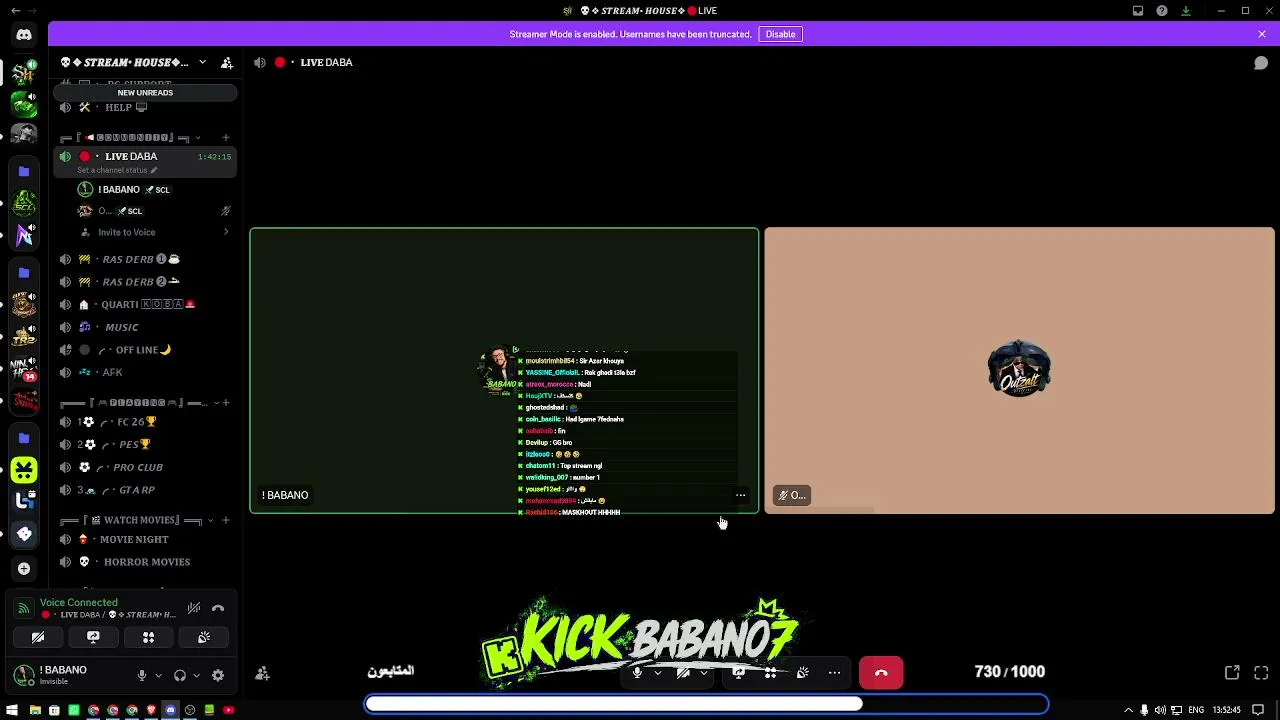This screenshot has width=1280, height=720.
Task: Deafen with headphones icon in user panel
Action: [180, 675]
